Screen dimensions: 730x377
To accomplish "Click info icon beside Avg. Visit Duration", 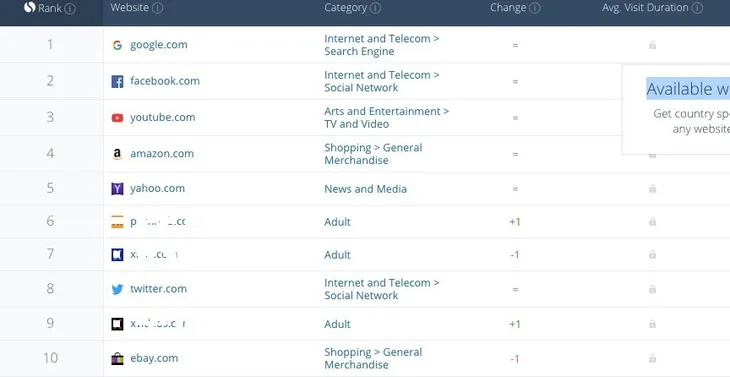I will [697, 8].
